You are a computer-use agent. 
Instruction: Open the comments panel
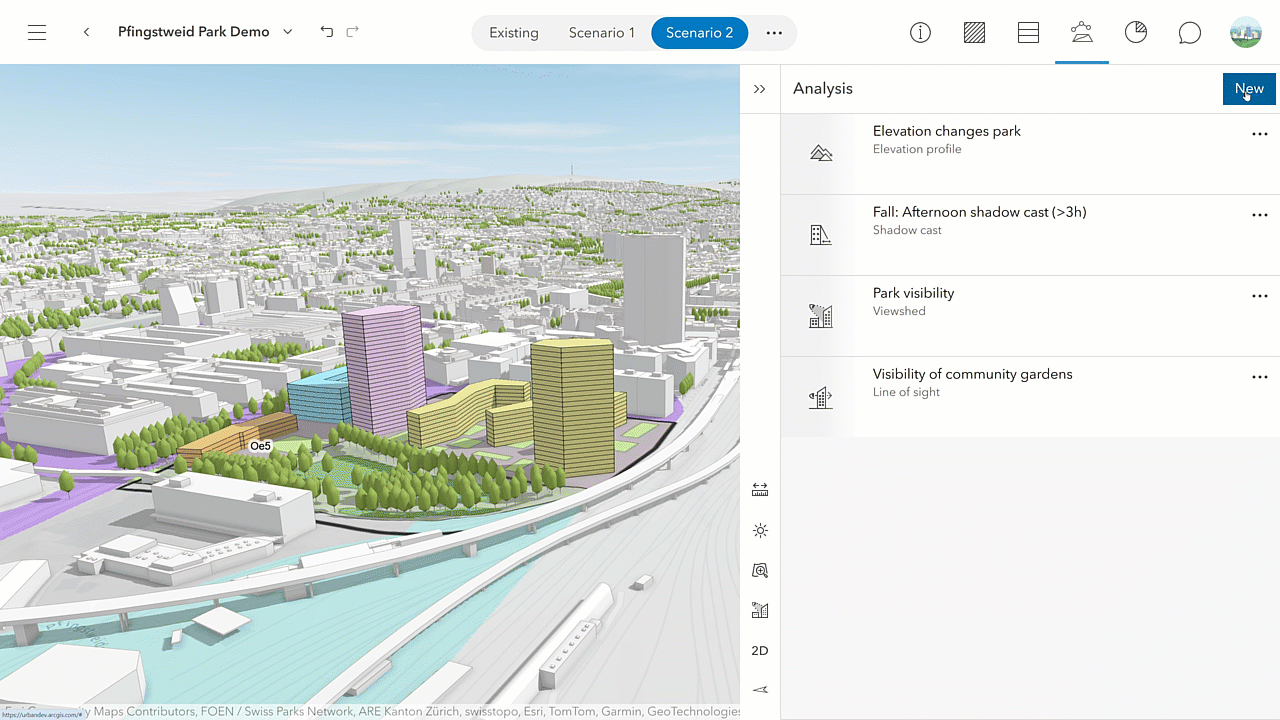coord(1189,32)
